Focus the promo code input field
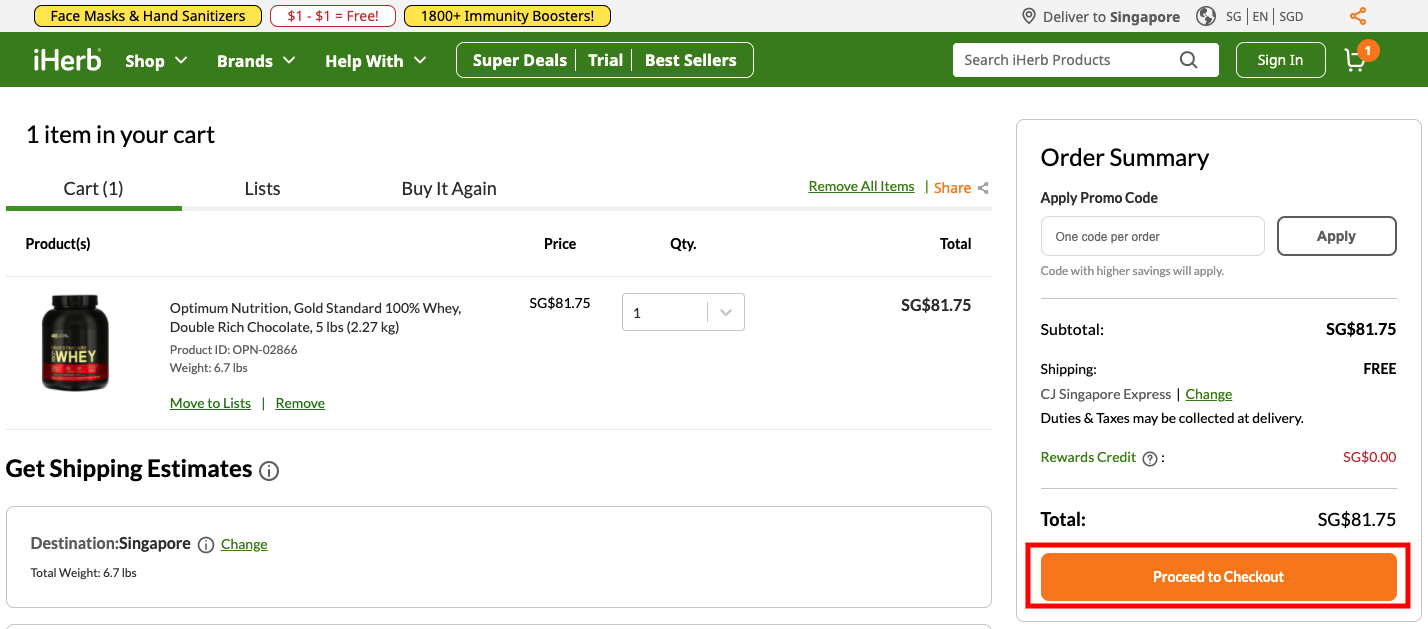Image resolution: width=1428 pixels, height=629 pixels. click(x=1153, y=236)
